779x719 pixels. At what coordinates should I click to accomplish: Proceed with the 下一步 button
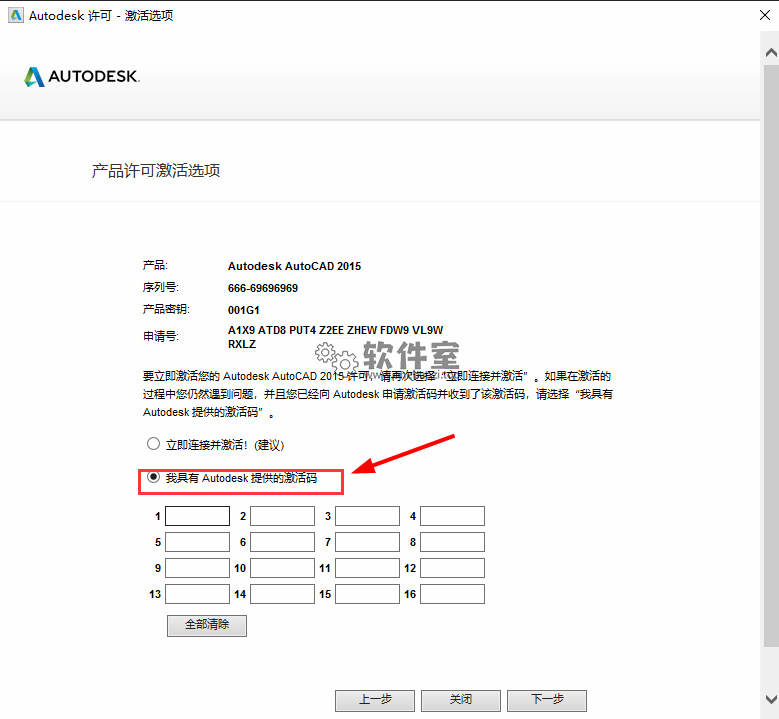[x=547, y=700]
